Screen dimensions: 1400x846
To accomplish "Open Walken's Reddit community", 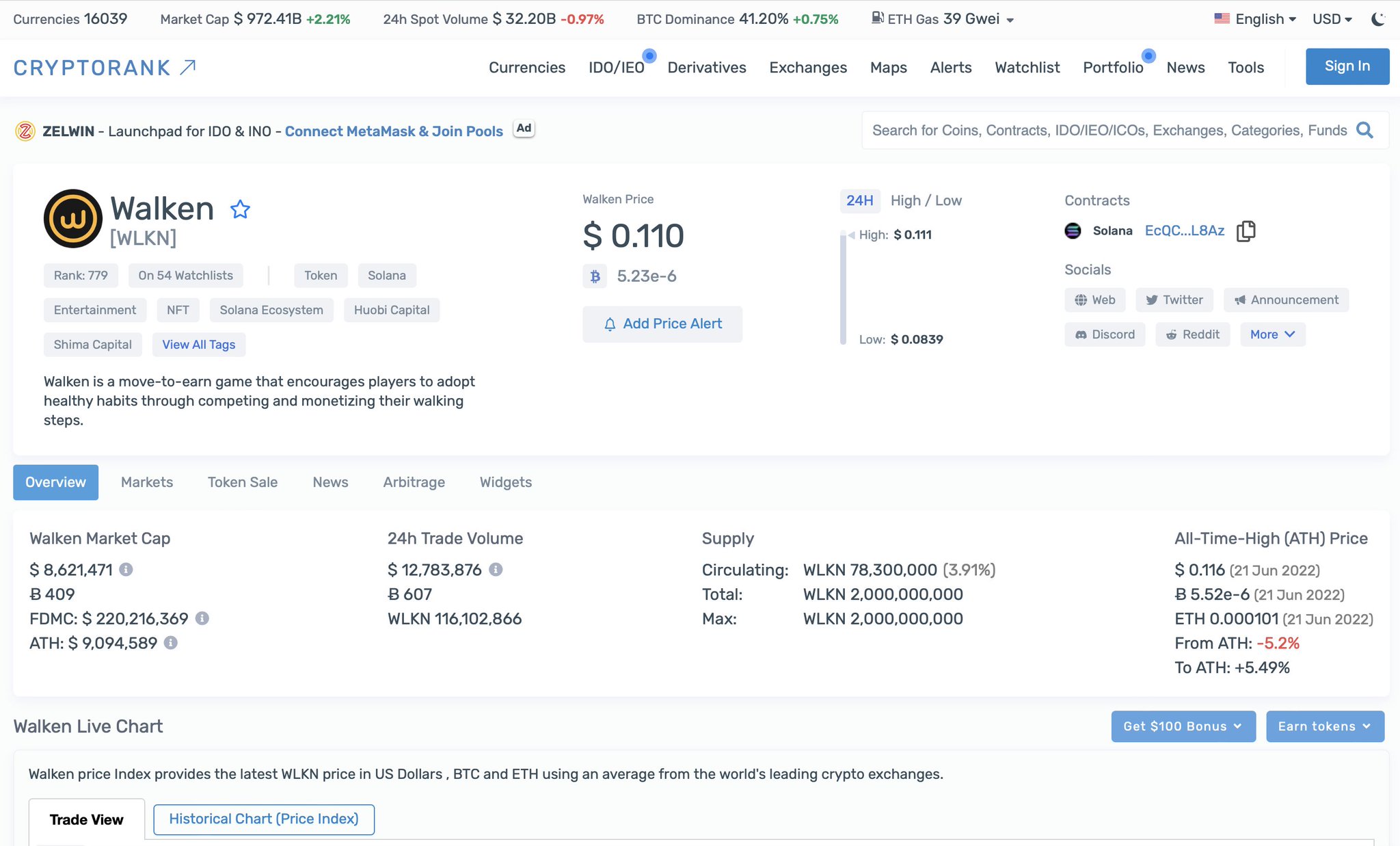I will [1192, 334].
